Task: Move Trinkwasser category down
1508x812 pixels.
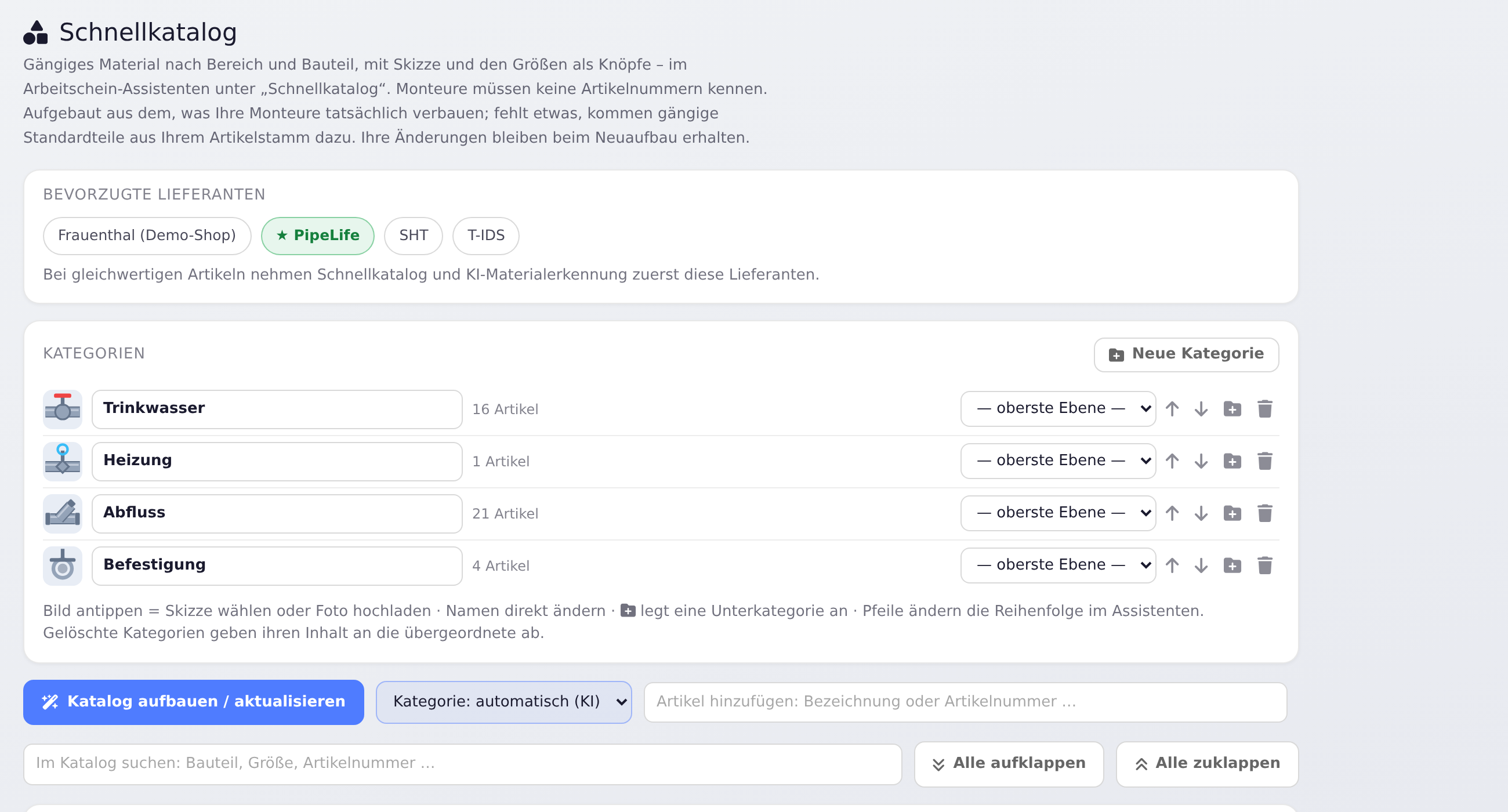Action: (x=1201, y=409)
